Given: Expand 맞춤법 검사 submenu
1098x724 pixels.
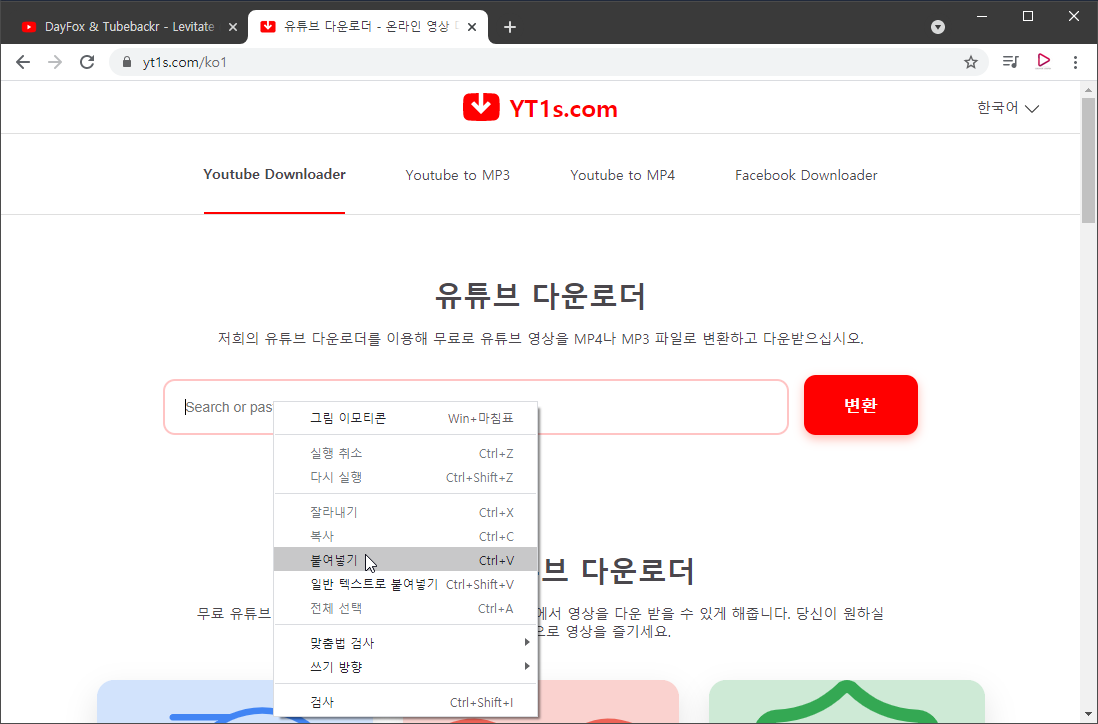Looking at the screenshot, I should 405,642.
